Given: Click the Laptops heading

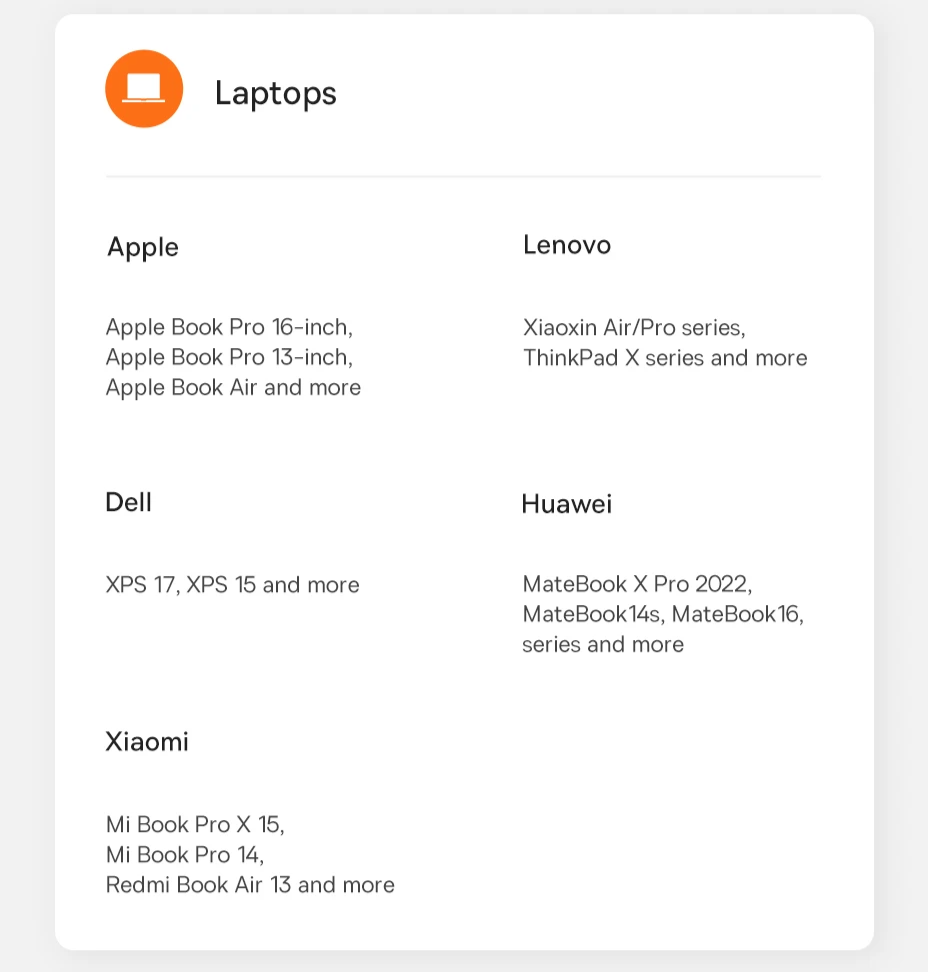Looking at the screenshot, I should (x=275, y=94).
